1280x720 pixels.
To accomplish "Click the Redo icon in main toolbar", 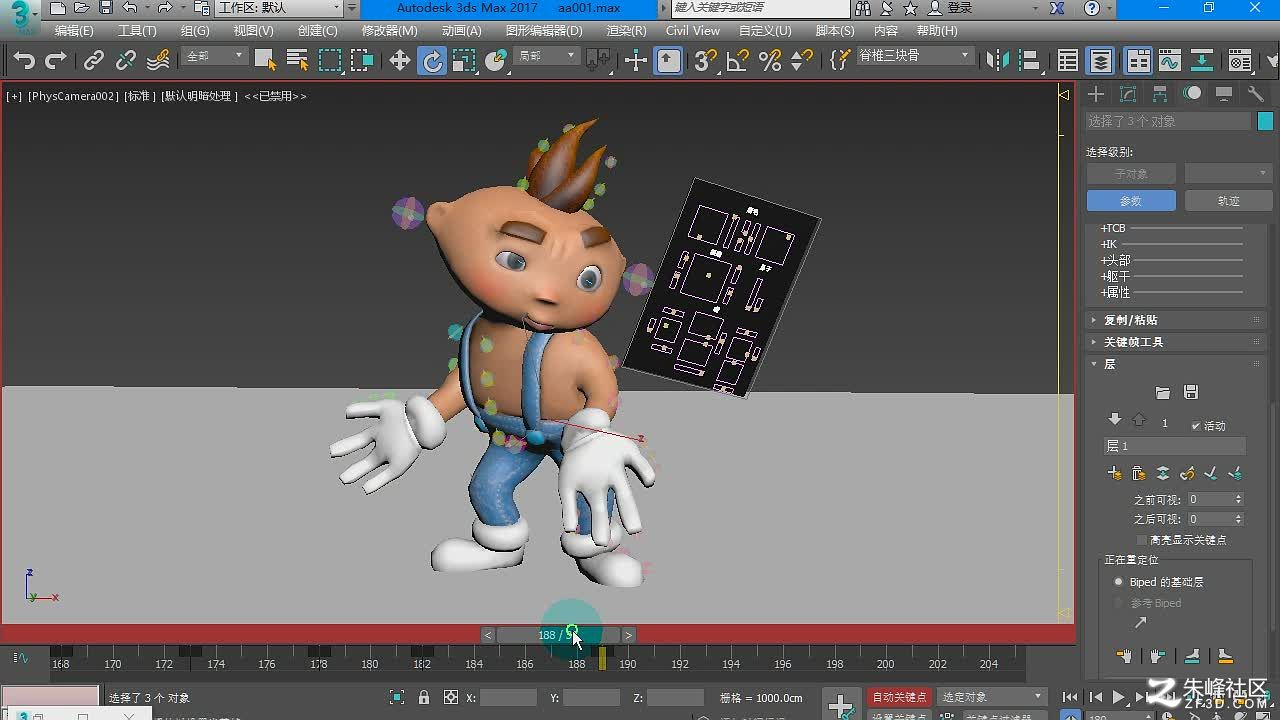I will coord(56,61).
